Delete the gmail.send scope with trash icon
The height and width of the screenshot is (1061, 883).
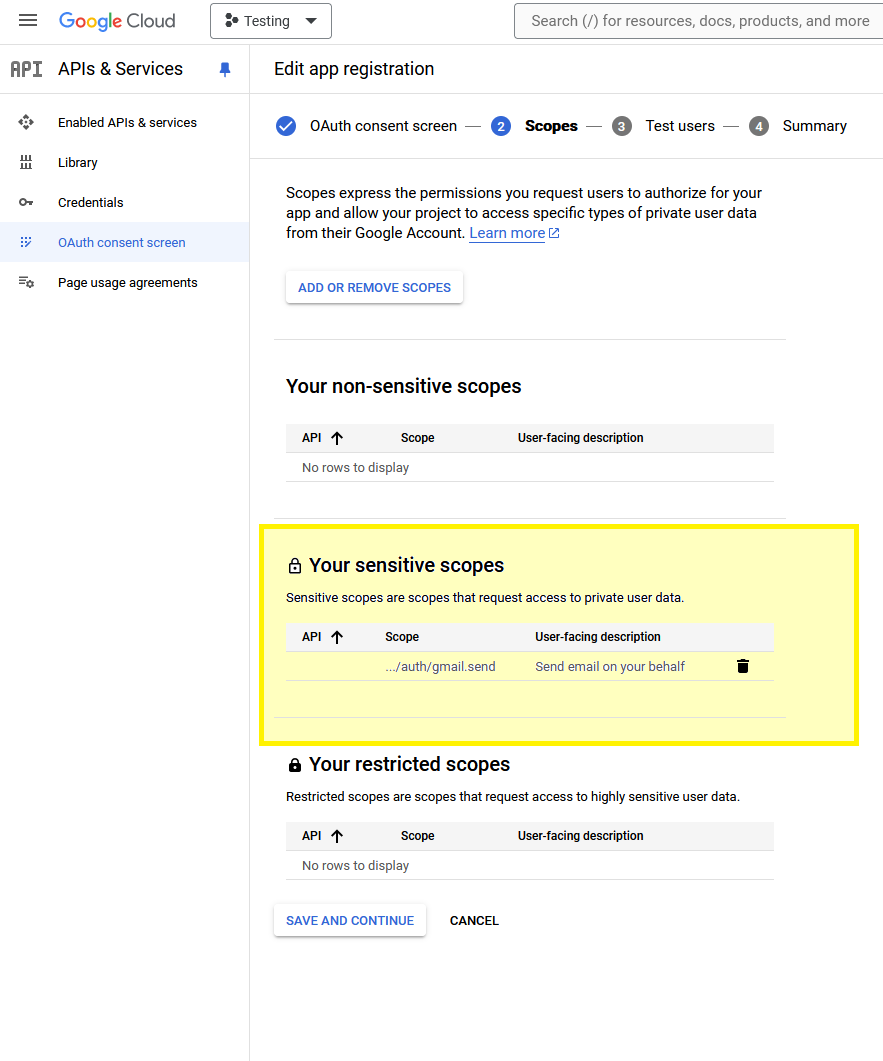[x=743, y=666]
